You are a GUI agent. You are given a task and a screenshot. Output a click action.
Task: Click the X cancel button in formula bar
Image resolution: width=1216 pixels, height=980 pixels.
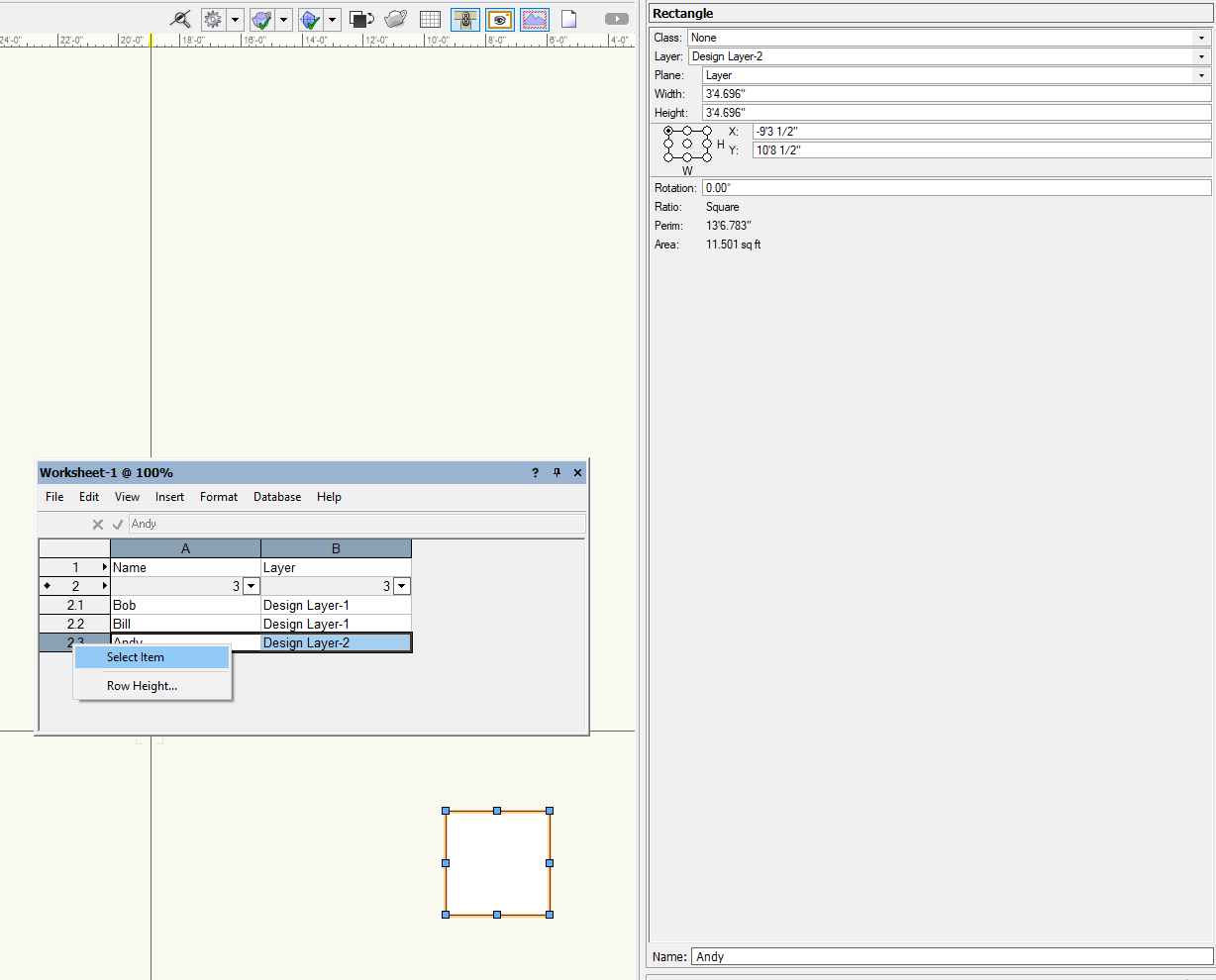[98, 525]
